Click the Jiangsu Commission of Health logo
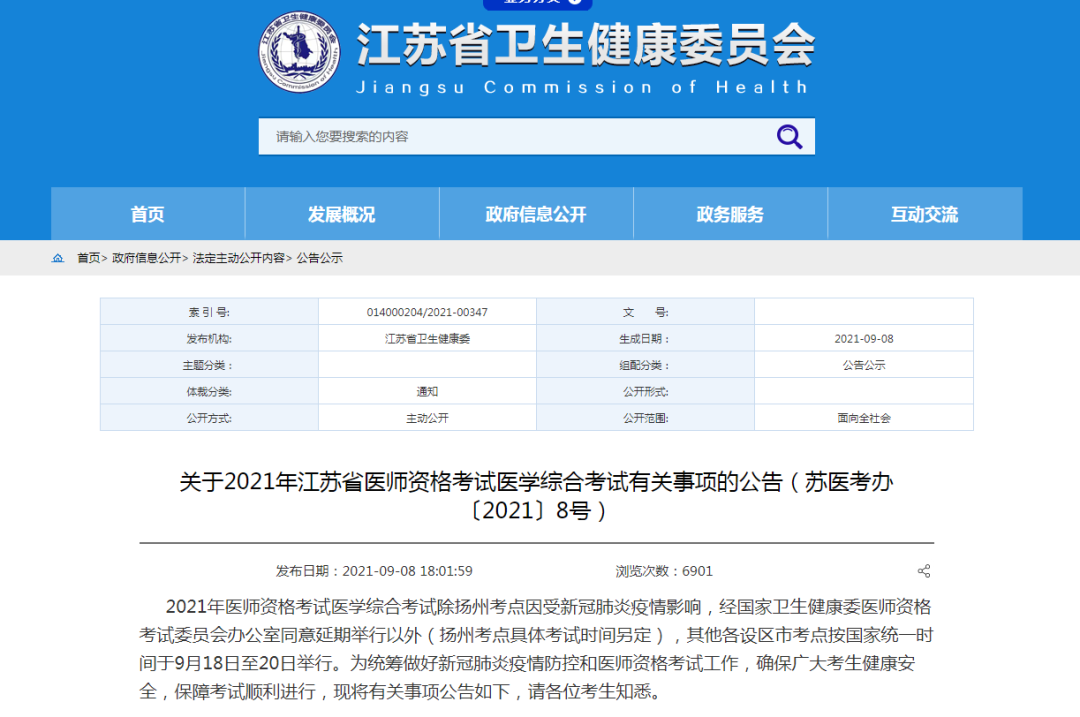The width and height of the screenshot is (1080, 717). click(299, 52)
